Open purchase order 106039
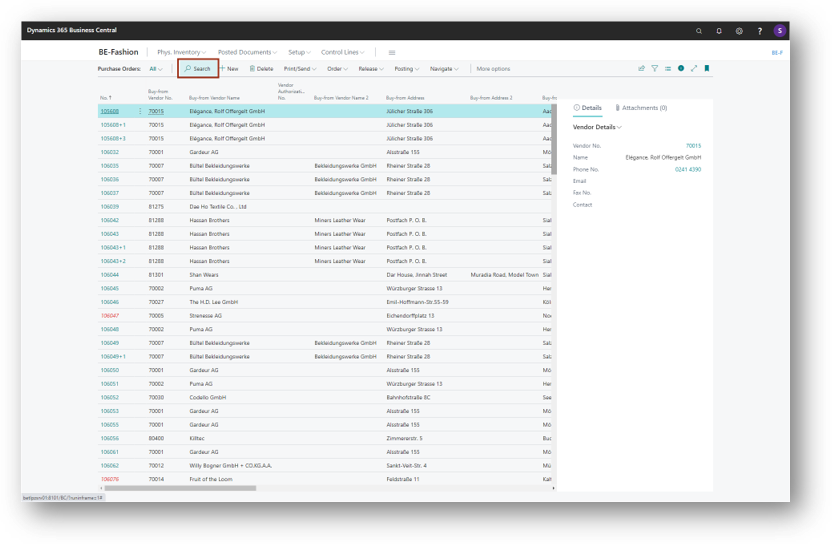This screenshot has width=832, height=544. [x=110, y=206]
